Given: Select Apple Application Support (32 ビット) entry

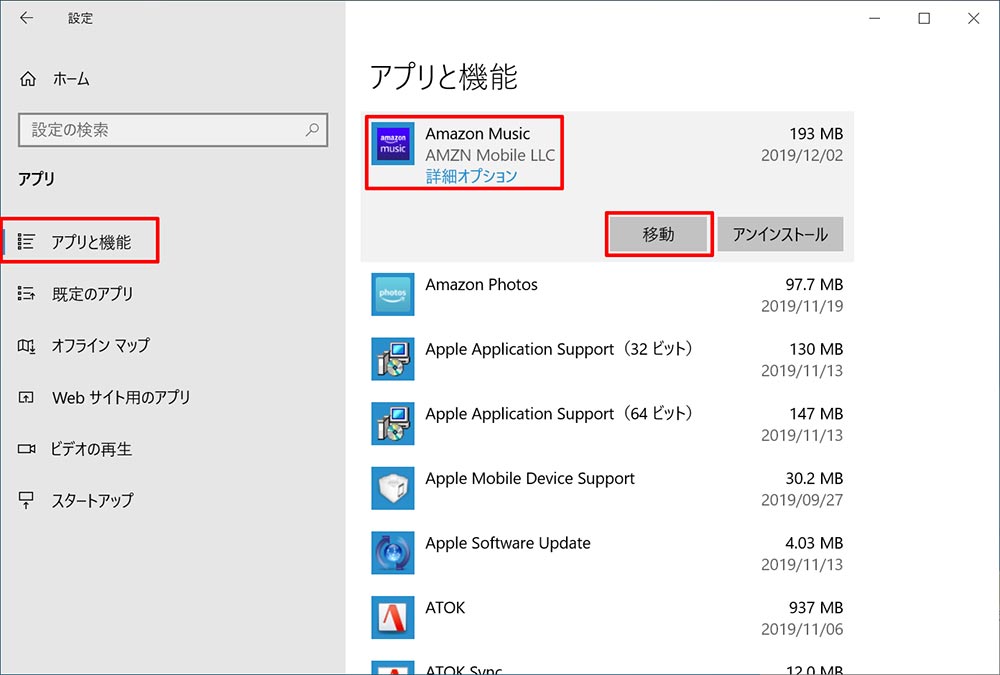Looking at the screenshot, I should point(607,359).
